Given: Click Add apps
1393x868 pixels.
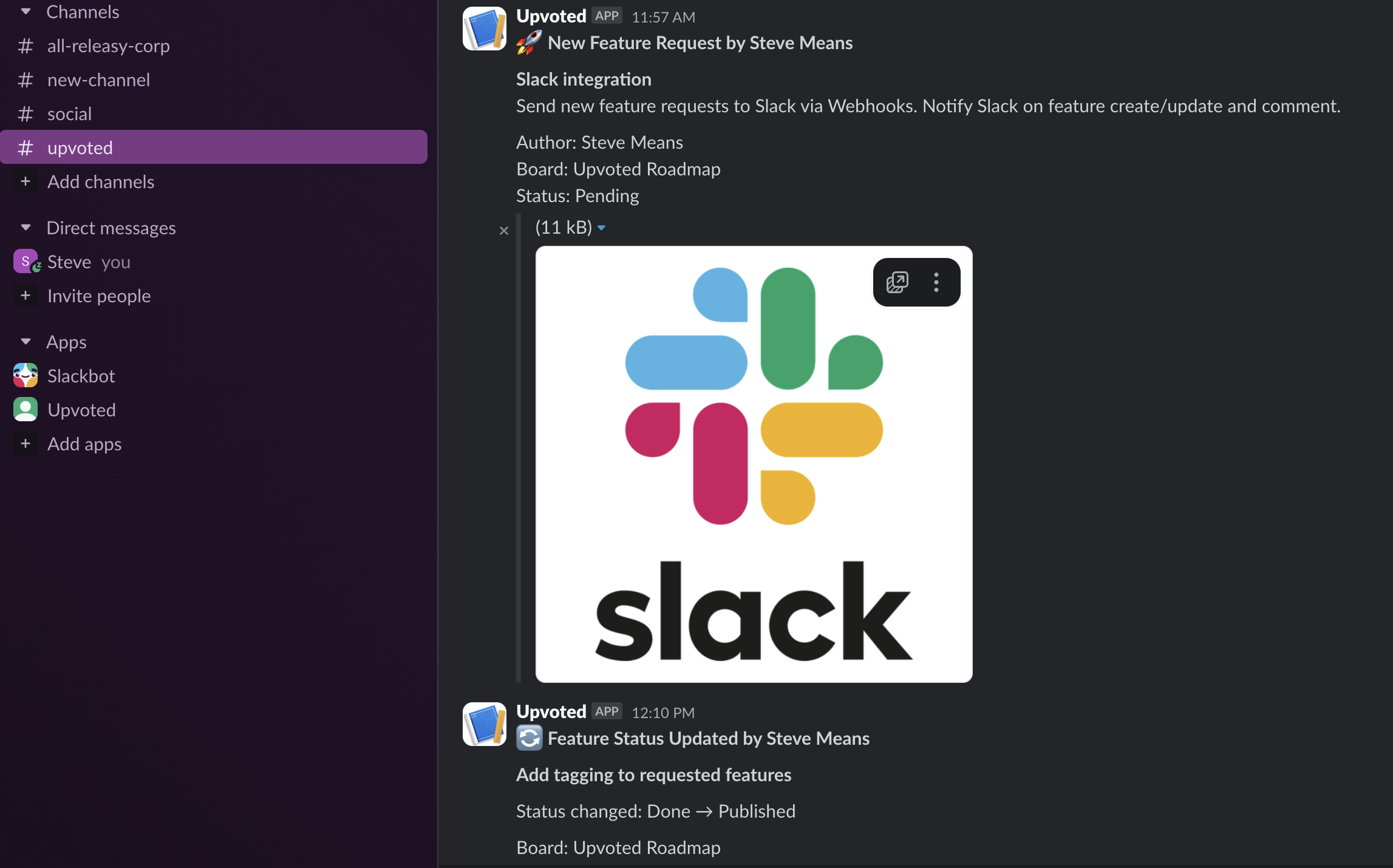Looking at the screenshot, I should [x=84, y=444].
